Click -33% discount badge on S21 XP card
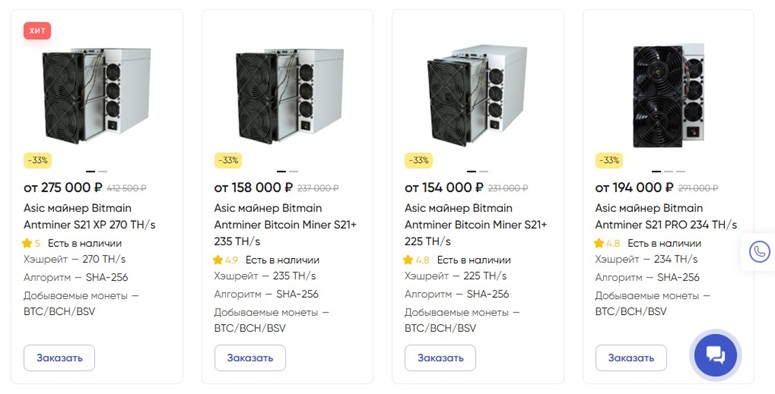 click(x=38, y=160)
